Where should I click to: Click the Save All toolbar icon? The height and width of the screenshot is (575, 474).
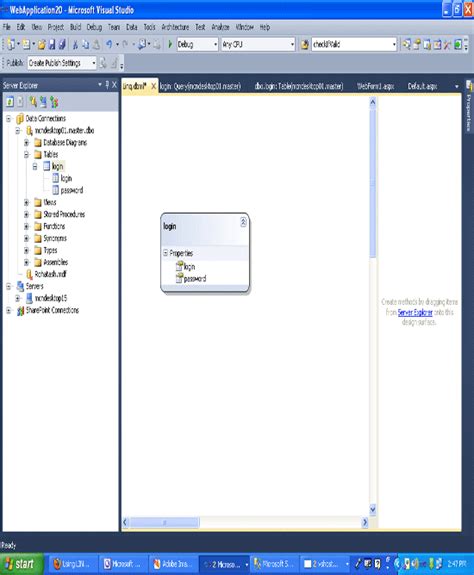click(62, 45)
